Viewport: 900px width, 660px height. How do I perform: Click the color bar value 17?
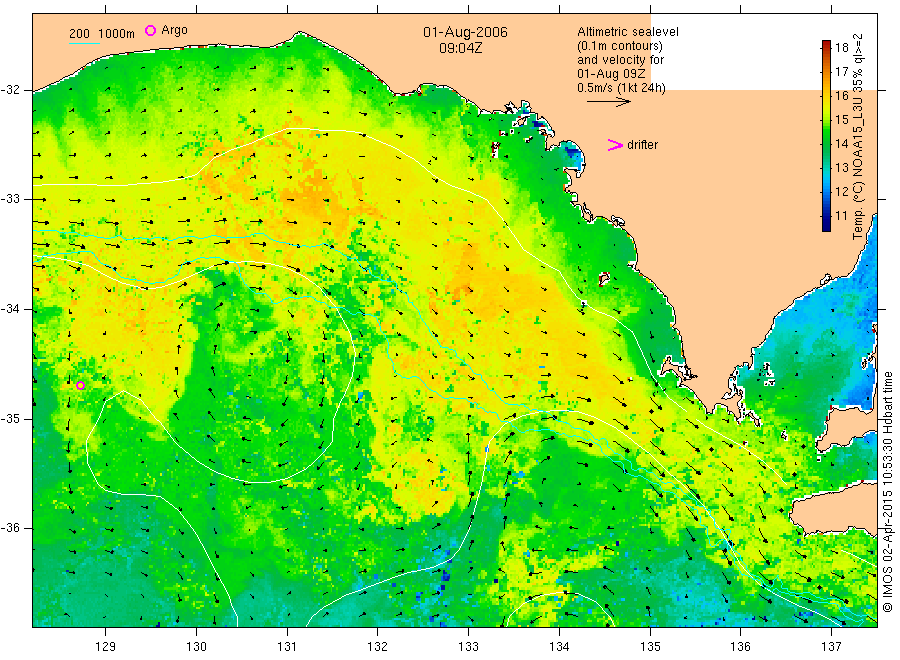(x=841, y=72)
